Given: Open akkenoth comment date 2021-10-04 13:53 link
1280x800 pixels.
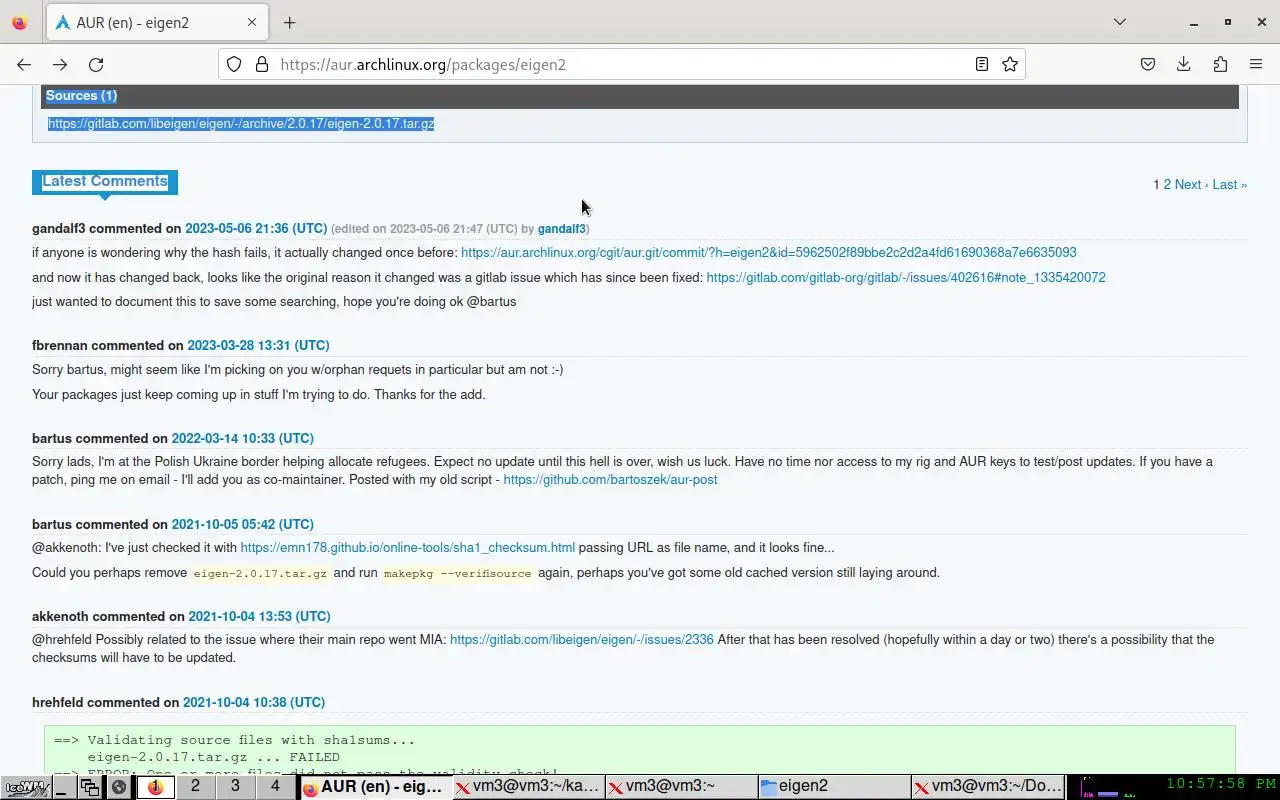Looking at the screenshot, I should pyautogui.click(x=259, y=617).
